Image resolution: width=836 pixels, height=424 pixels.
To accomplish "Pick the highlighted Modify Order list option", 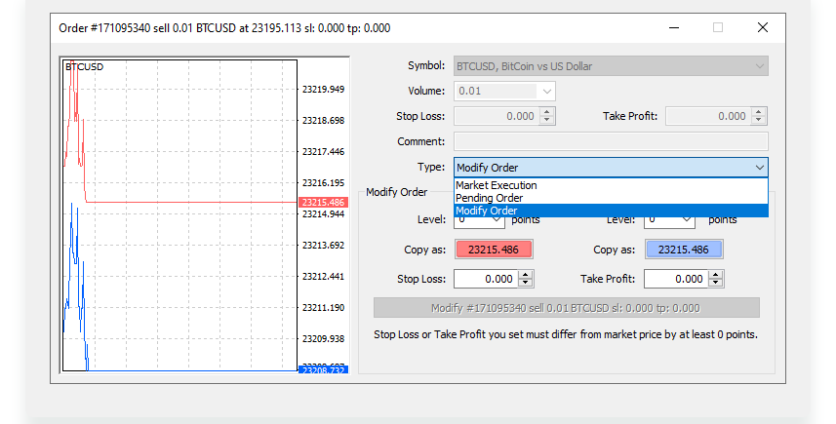I will [487, 211].
